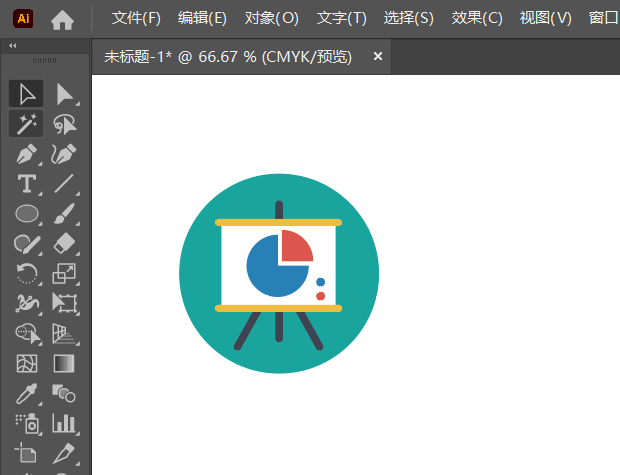This screenshot has height=475, width=620.
Task: Click the top yellow bar of presentation board
Action: pos(278,223)
